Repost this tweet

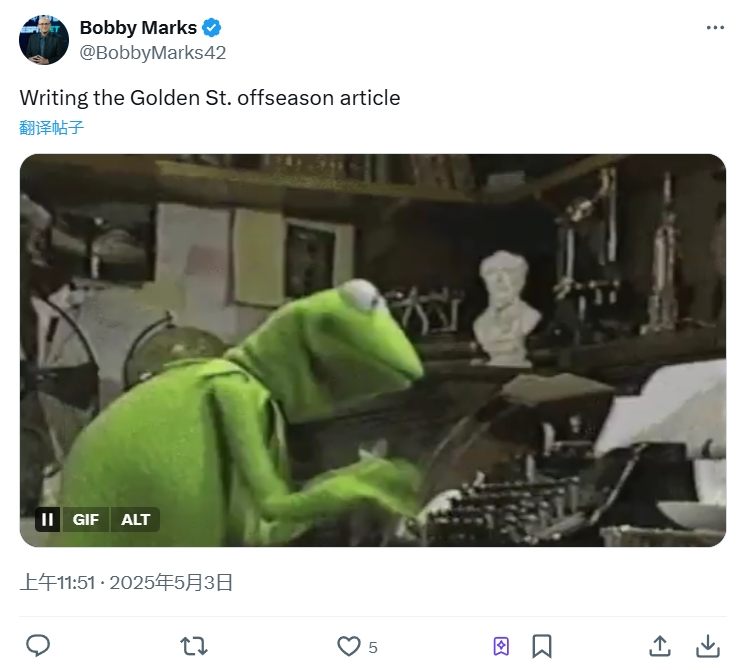[193, 646]
